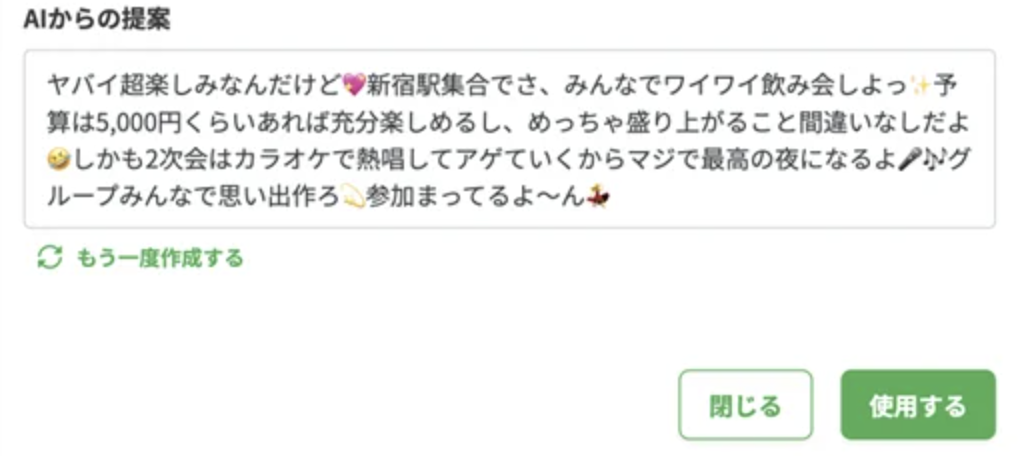Click もう一度作成する to regenerate suggestion
Screen dimensions: 1020x456
[x=159, y=258]
